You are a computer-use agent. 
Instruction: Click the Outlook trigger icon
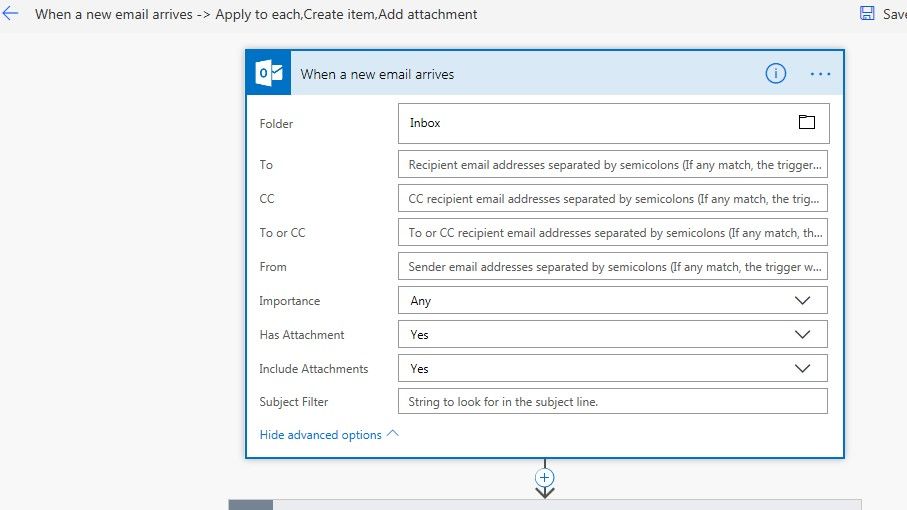[269, 73]
